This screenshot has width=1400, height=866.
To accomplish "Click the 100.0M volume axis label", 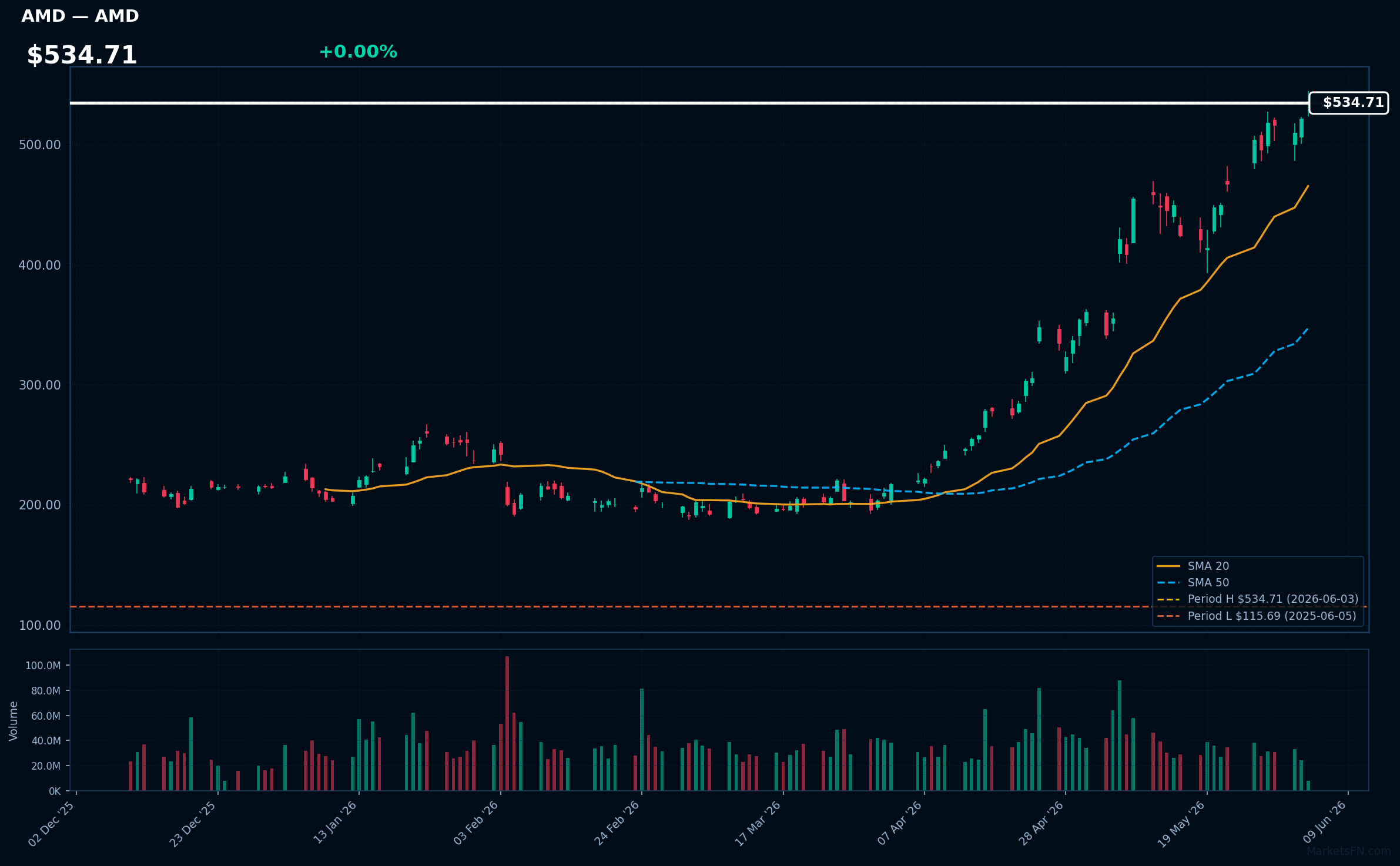I will point(43,666).
